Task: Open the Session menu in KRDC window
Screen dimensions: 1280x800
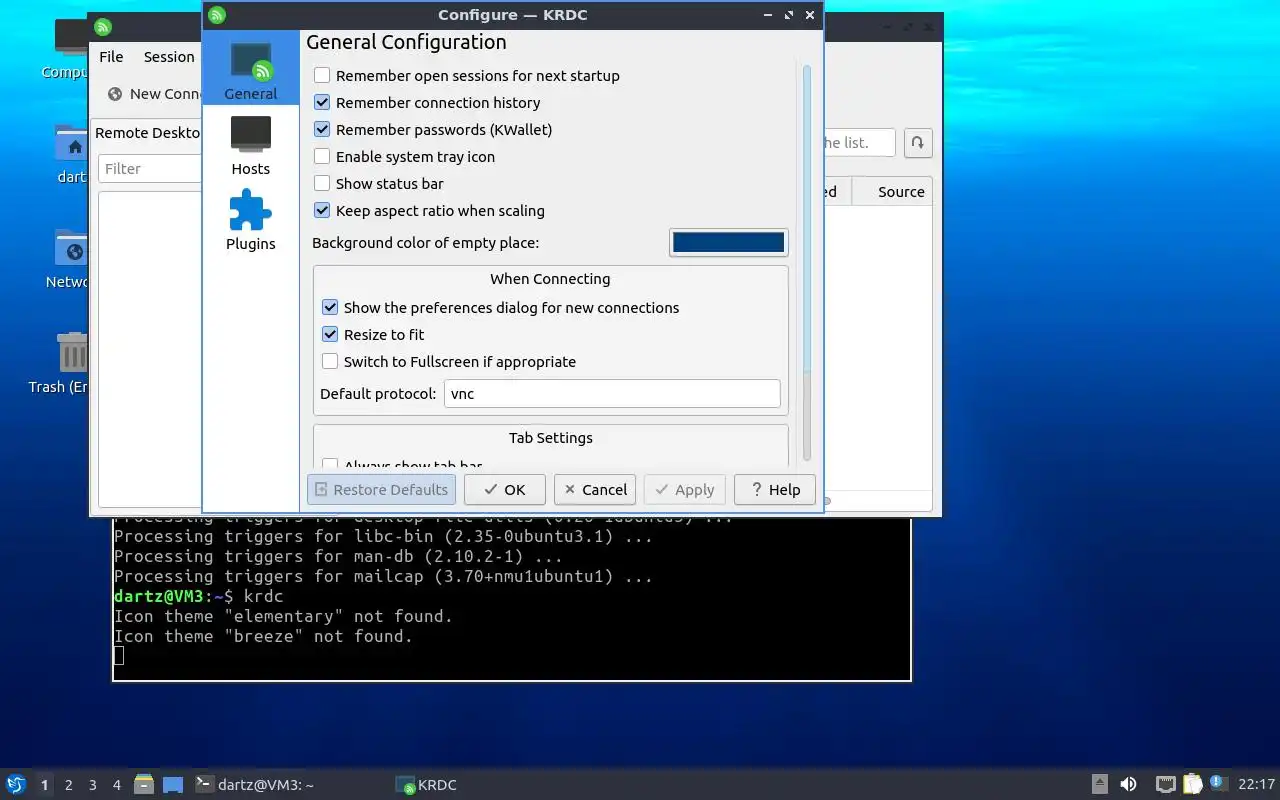Action: point(169,57)
